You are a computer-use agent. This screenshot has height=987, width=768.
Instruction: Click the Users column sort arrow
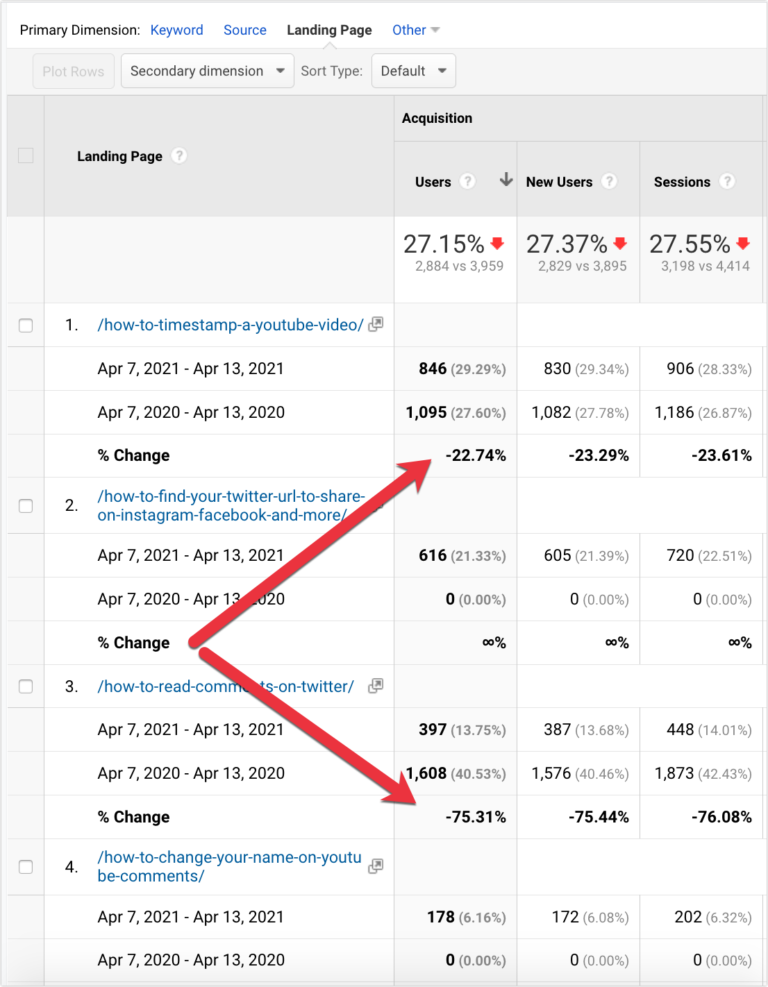coord(506,181)
